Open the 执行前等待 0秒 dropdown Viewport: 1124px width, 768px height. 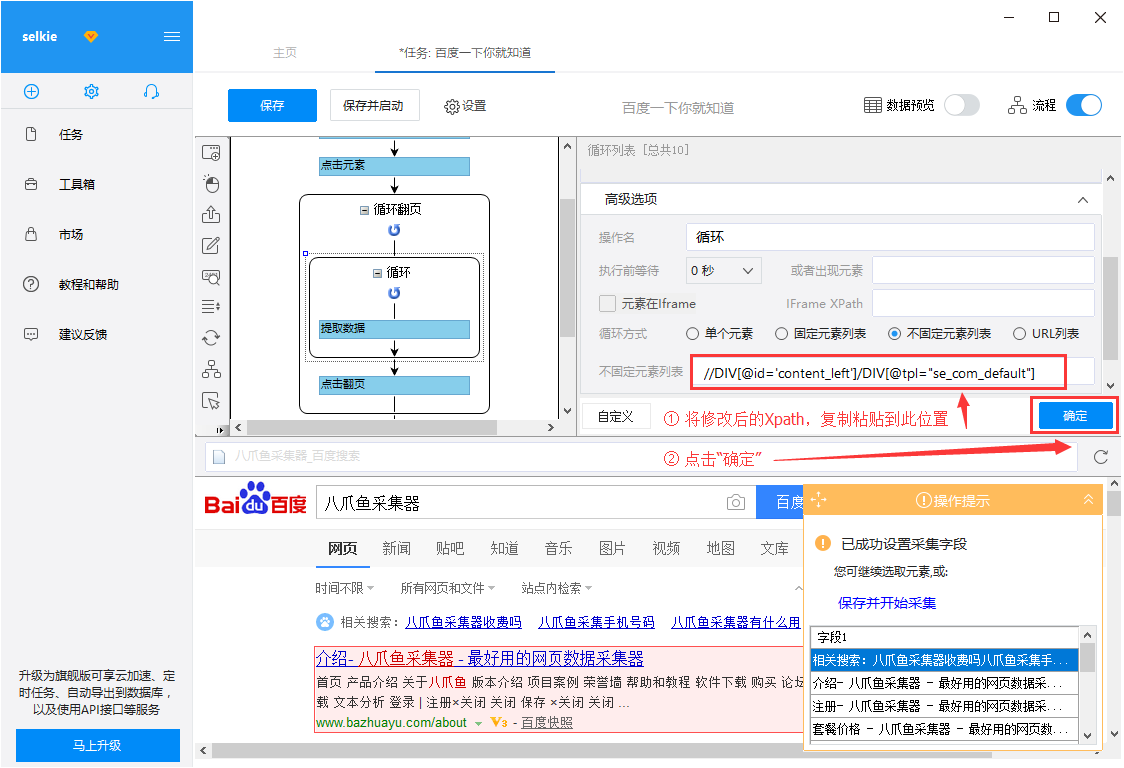tap(723, 270)
